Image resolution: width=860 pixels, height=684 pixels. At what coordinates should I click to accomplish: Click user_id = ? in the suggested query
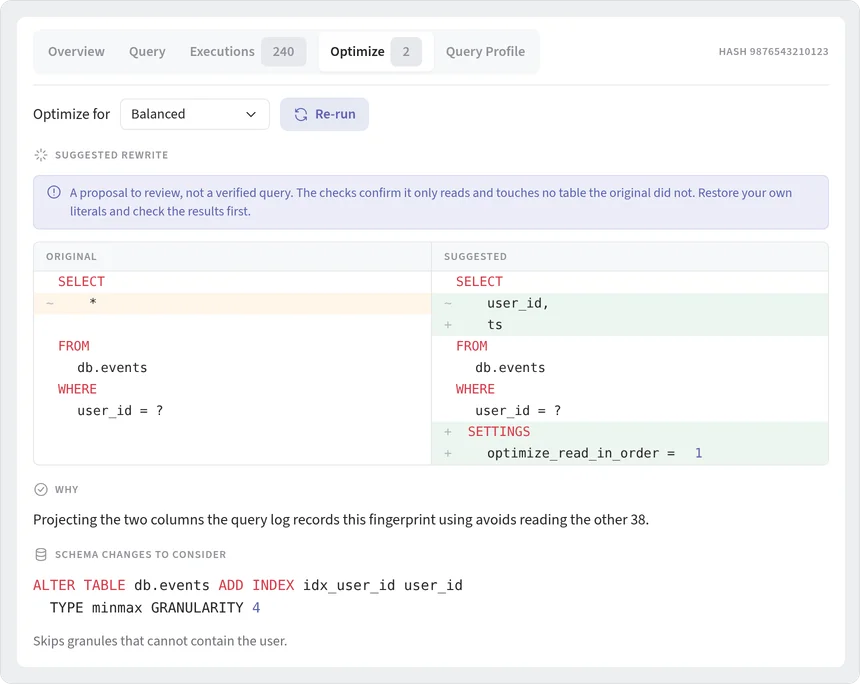pyautogui.click(x=518, y=411)
